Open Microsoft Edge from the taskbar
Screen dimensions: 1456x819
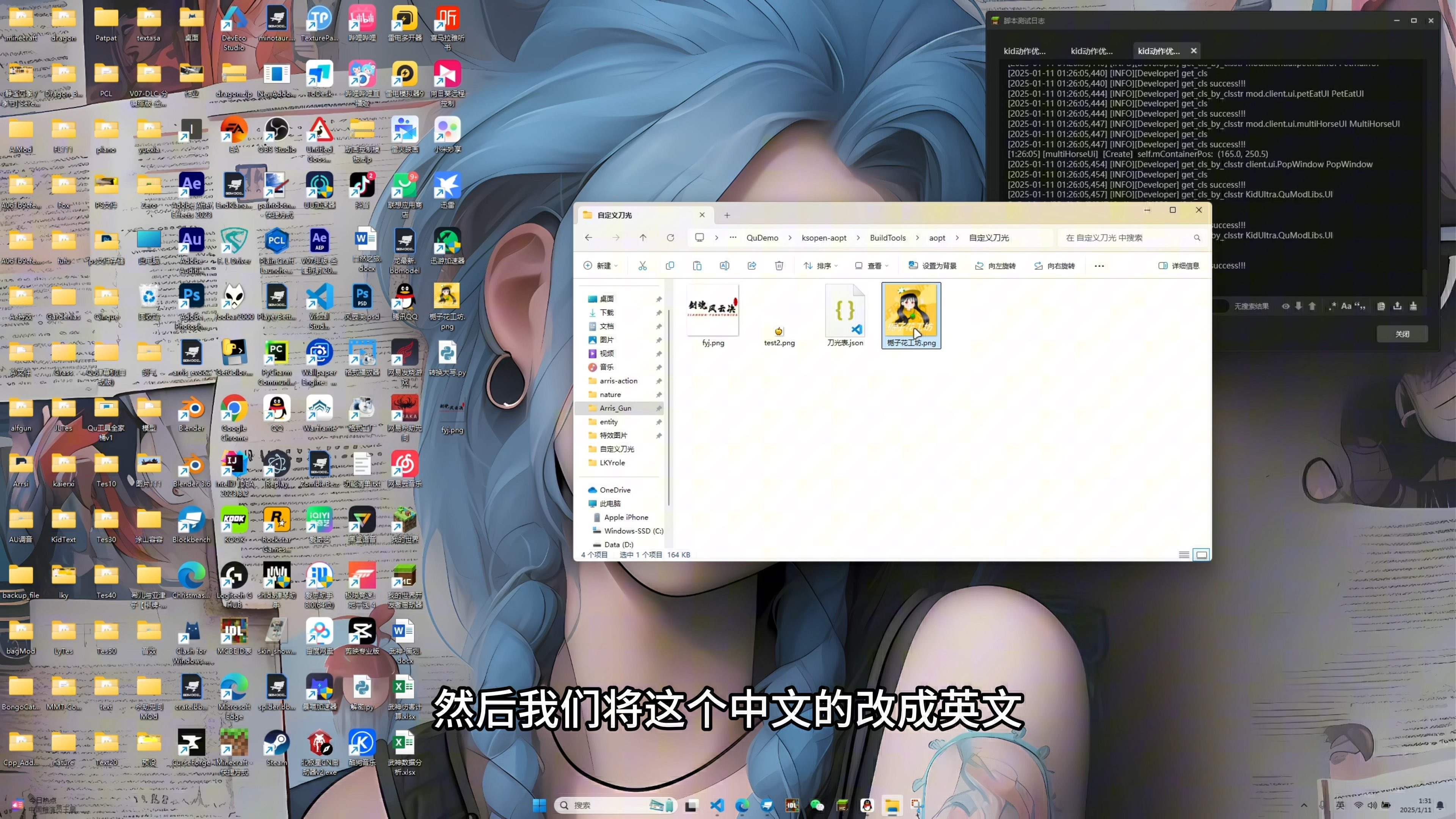(x=742, y=805)
